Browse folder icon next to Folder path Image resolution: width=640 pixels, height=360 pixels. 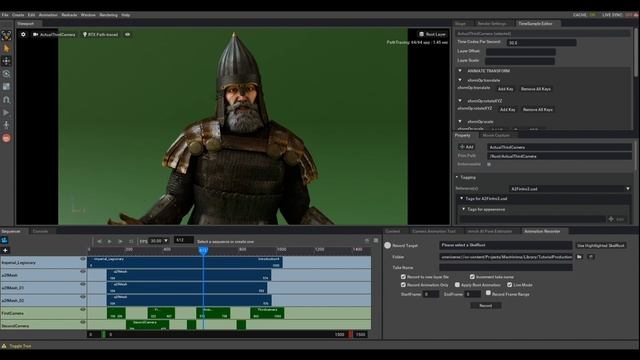tap(580, 257)
